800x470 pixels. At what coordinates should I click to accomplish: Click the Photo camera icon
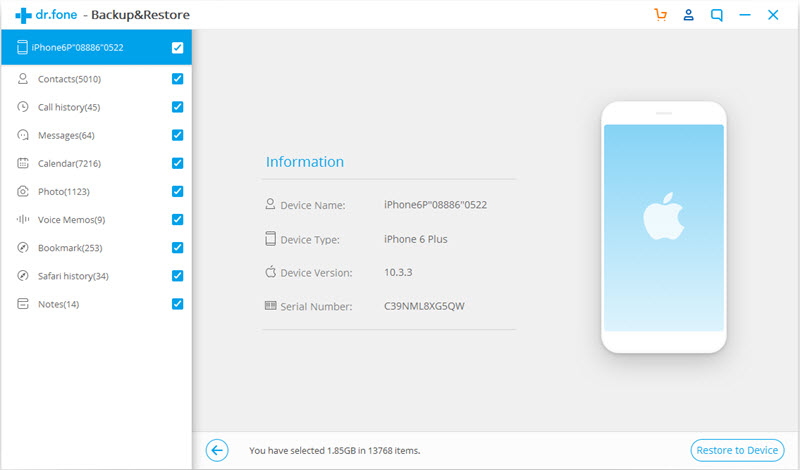22,191
